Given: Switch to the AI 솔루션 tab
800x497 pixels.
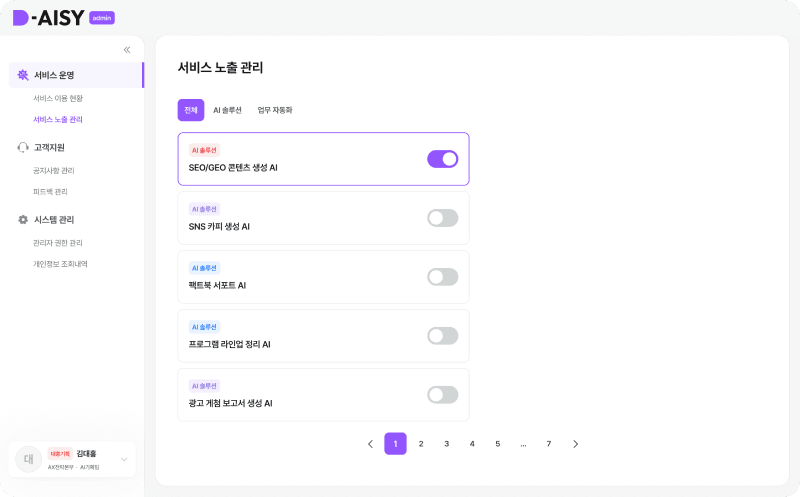Looking at the screenshot, I should pos(228,110).
